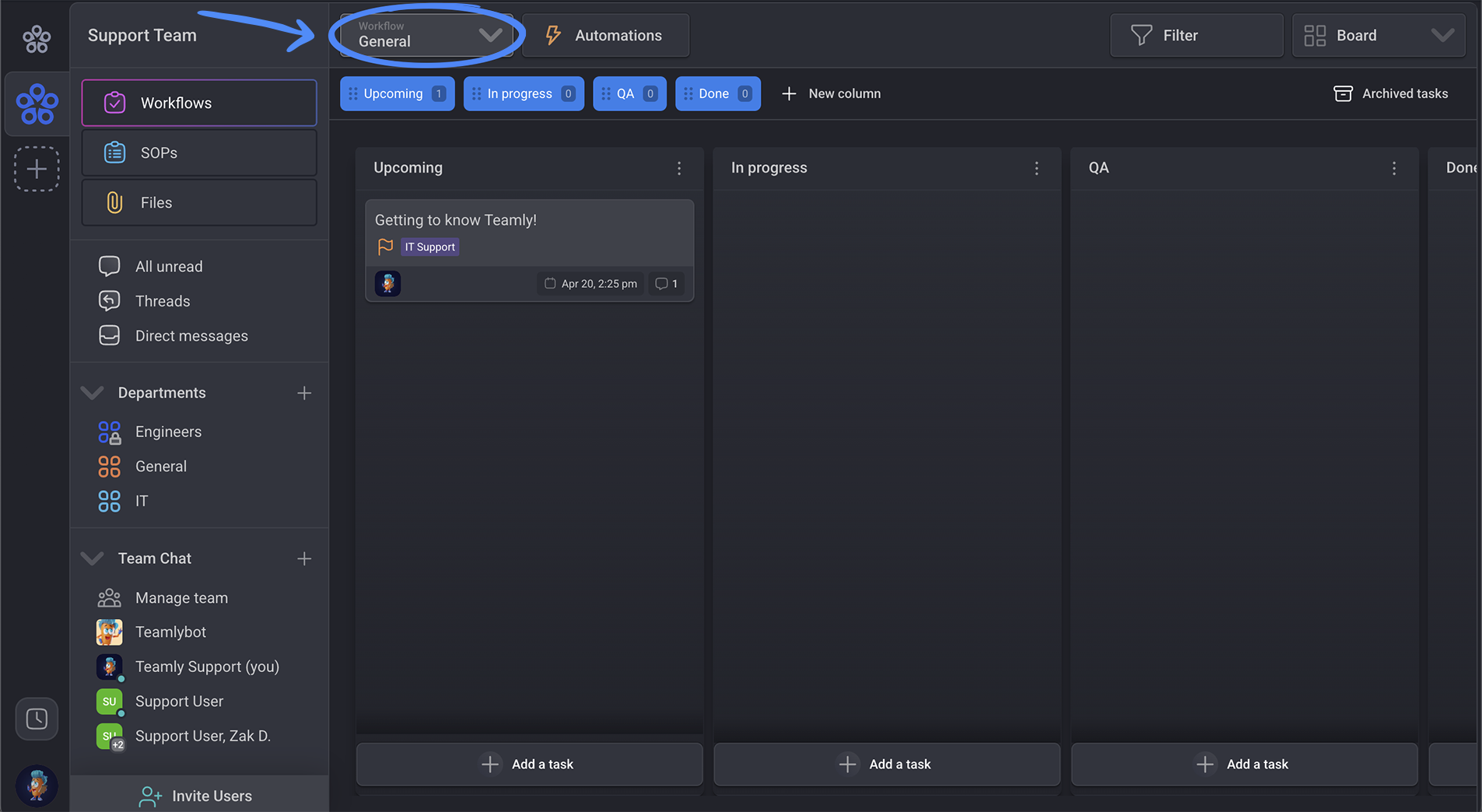The image size is (1482, 812).
Task: Click the Filter funnel icon
Action: (x=1141, y=35)
